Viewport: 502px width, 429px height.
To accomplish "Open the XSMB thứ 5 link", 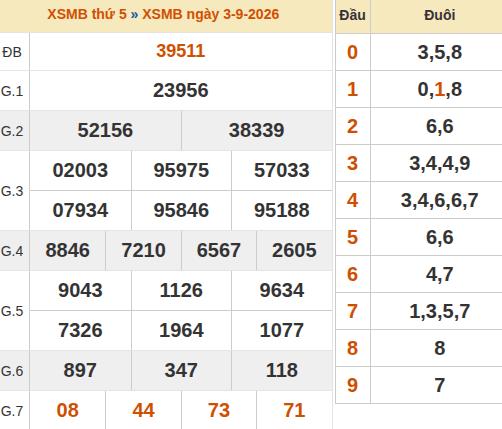I will click(x=87, y=14).
